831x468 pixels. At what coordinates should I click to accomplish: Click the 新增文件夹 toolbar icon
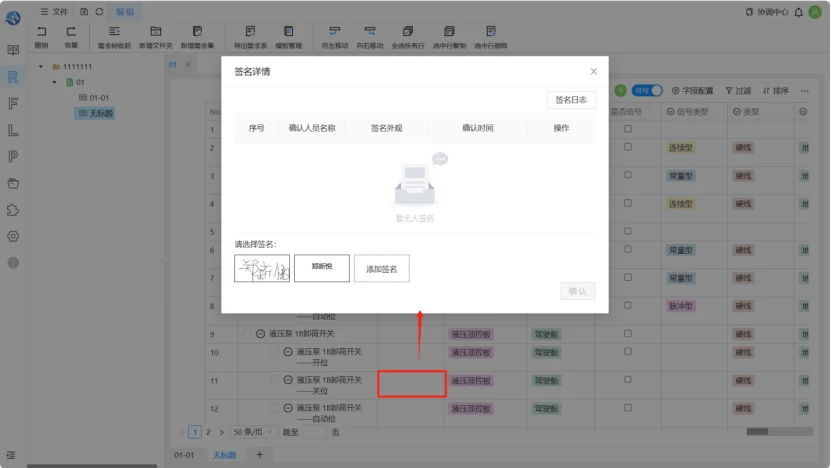point(155,32)
